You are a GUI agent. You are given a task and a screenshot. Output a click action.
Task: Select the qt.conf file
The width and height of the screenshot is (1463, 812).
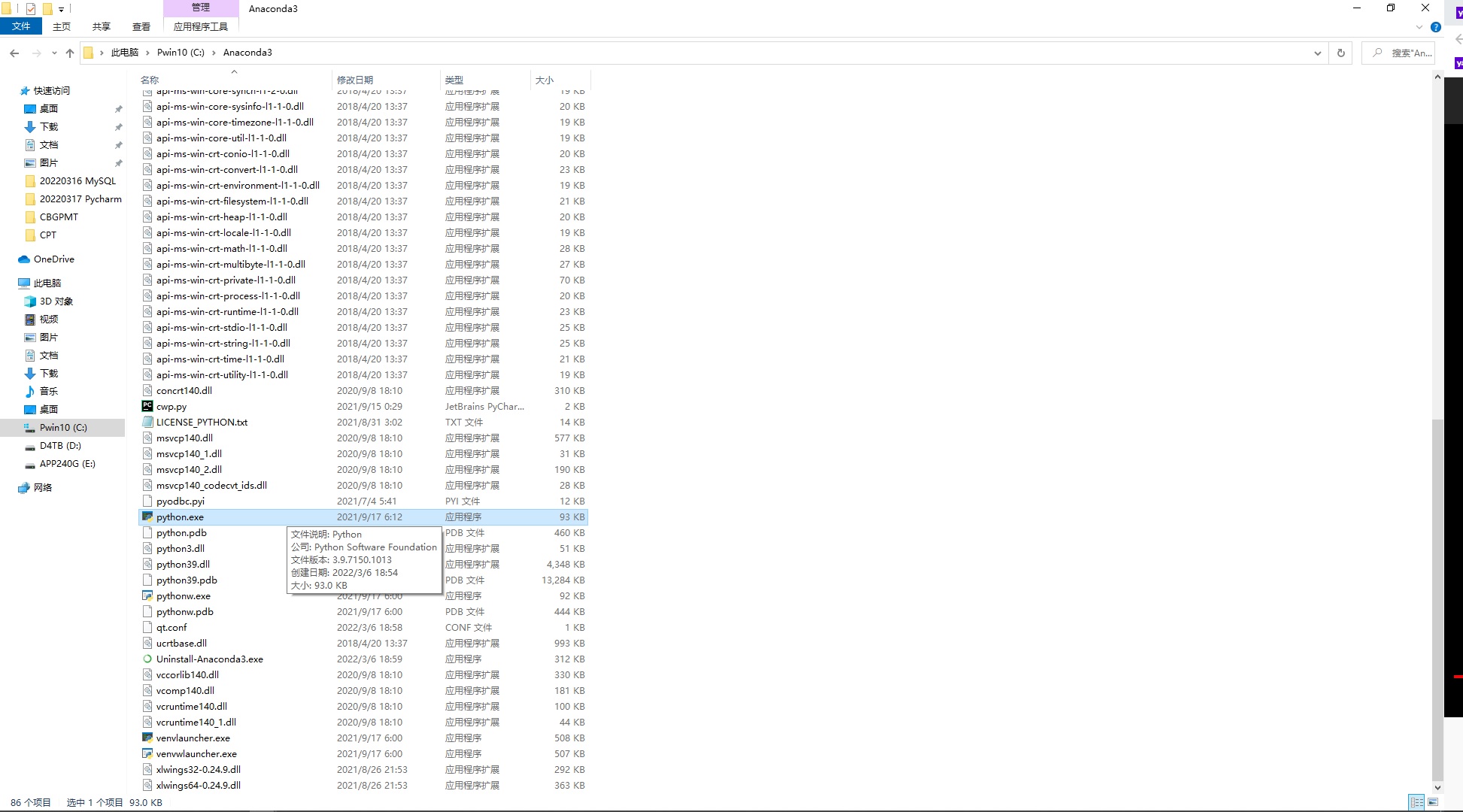[171, 627]
